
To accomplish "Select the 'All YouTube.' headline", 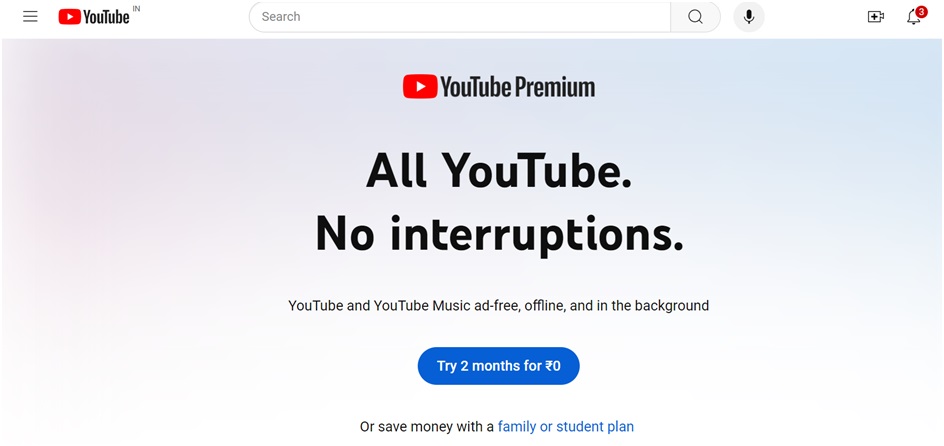I will [x=499, y=170].
